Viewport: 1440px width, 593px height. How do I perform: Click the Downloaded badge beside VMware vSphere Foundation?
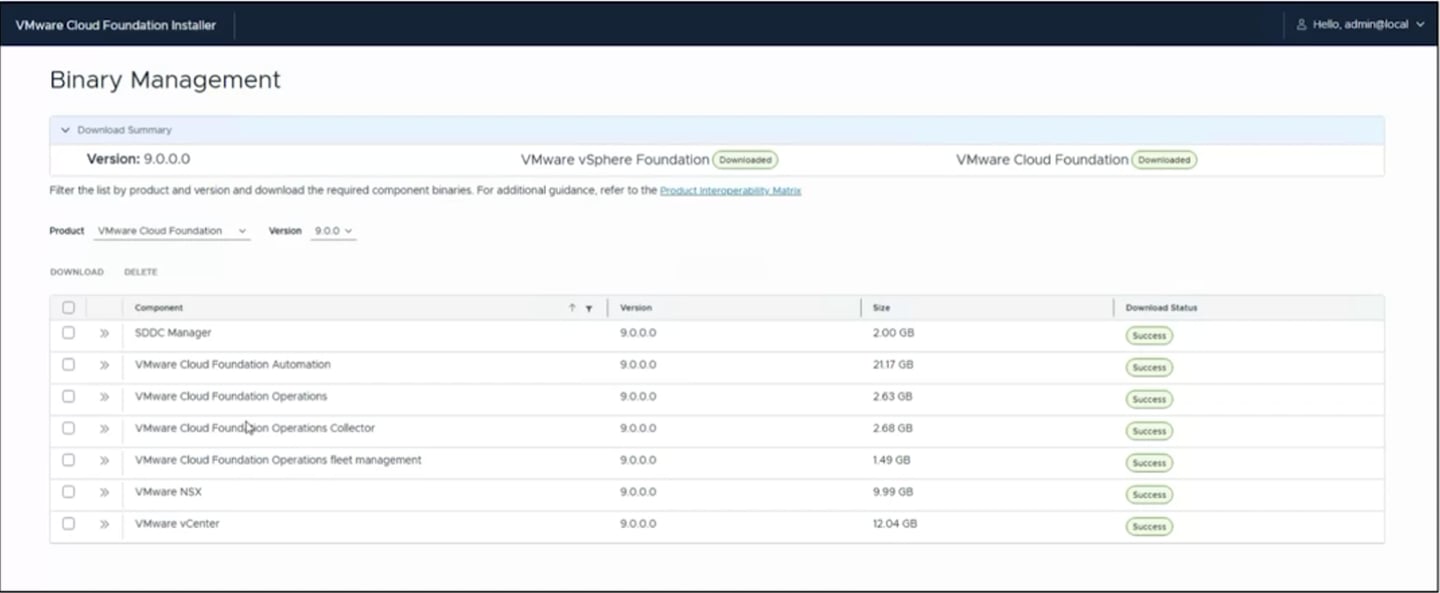745,160
